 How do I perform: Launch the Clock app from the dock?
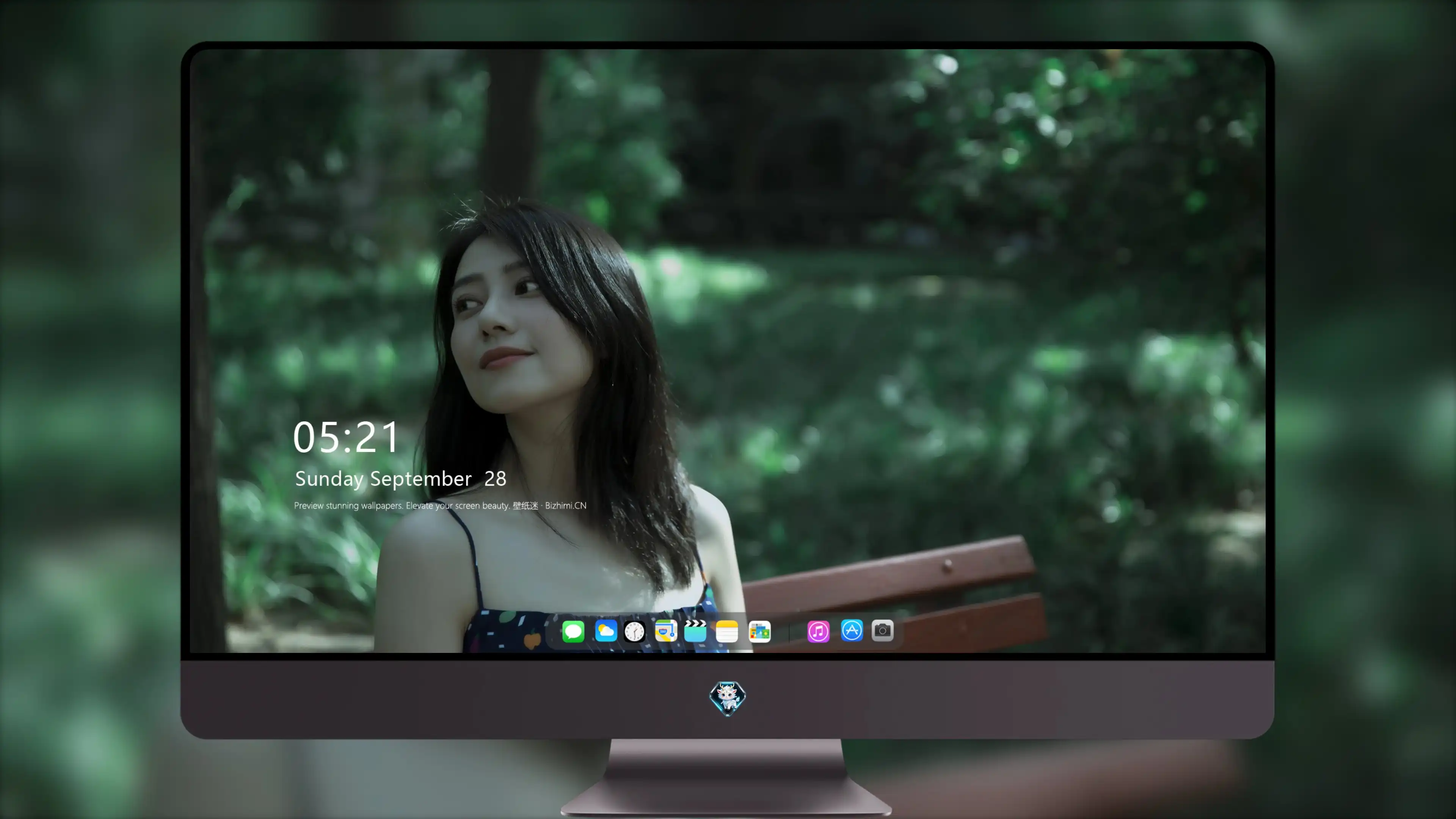click(x=634, y=631)
